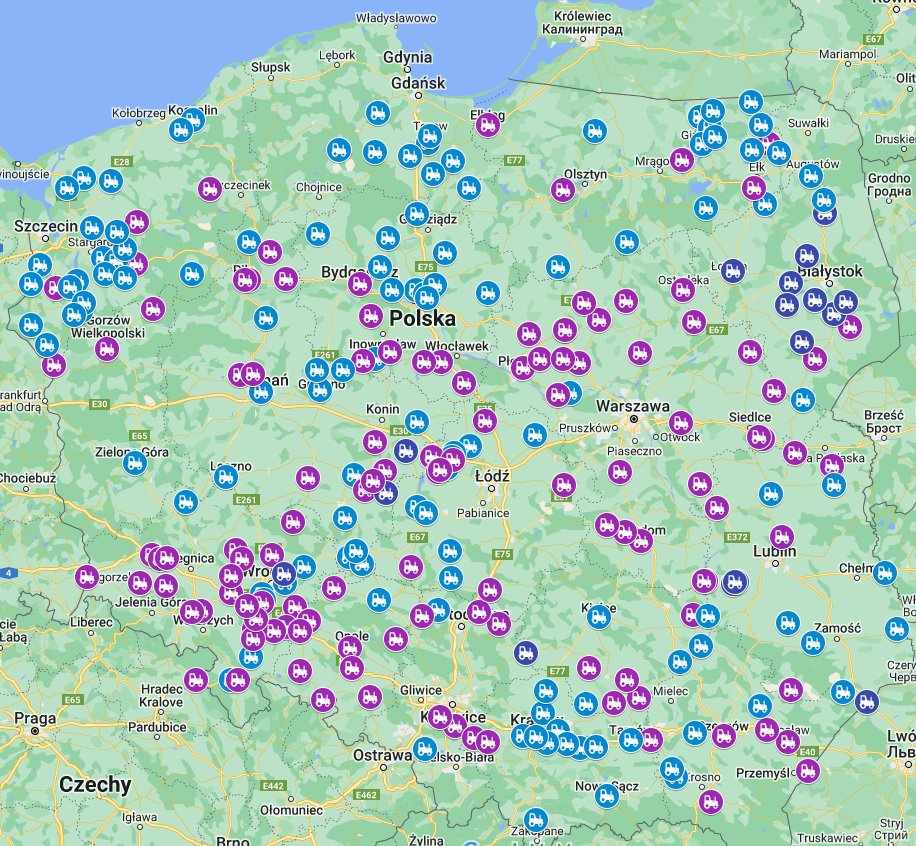Select the blue tractor marker next to Chełm
The image size is (916, 846).
tap(885, 573)
